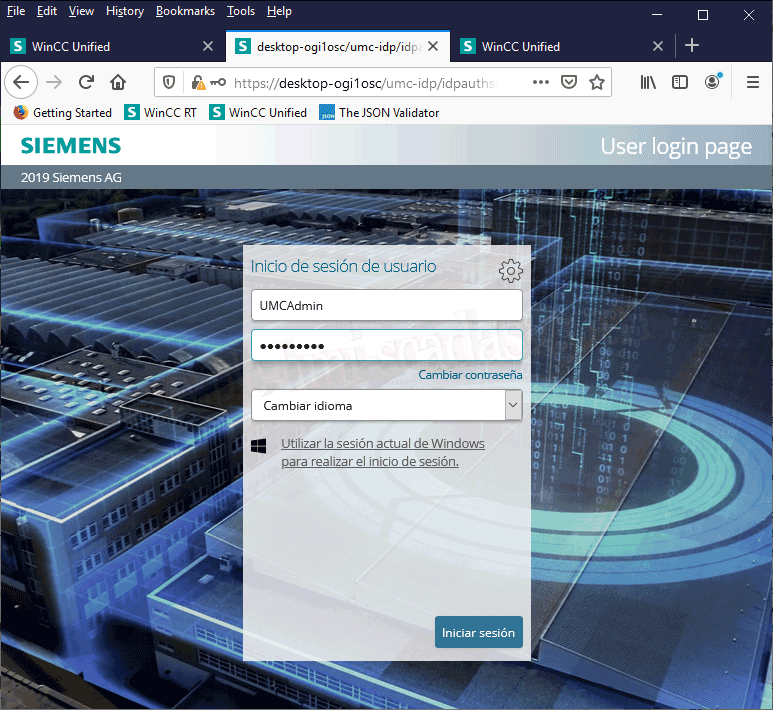Image resolution: width=773 pixels, height=710 pixels.
Task: Go back to previous page
Action: pos(22,82)
